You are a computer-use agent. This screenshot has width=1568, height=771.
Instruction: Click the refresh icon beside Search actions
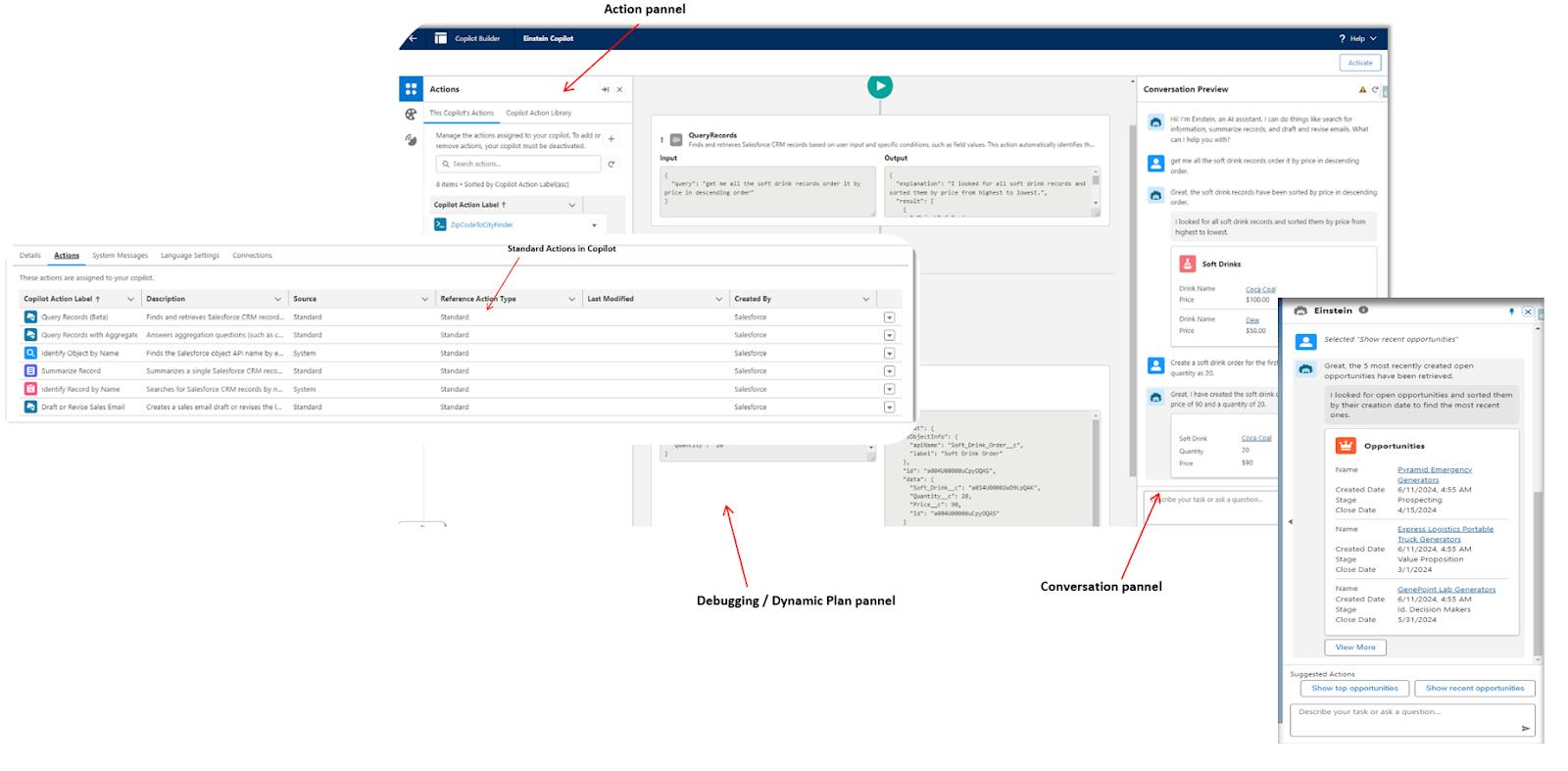[x=612, y=165]
